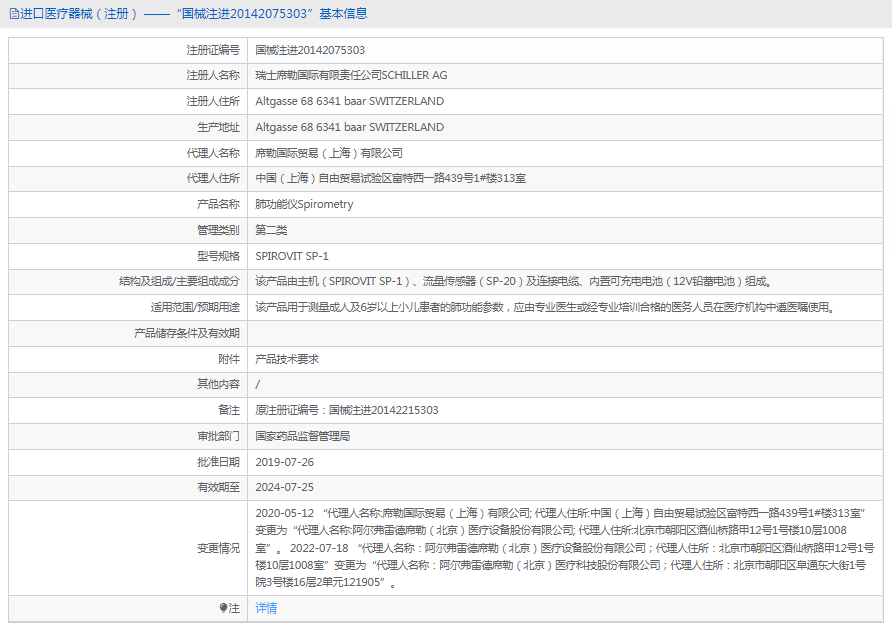Click the 变更情况 row label
Image resolution: width=892 pixels, height=628 pixels.
click(218, 548)
